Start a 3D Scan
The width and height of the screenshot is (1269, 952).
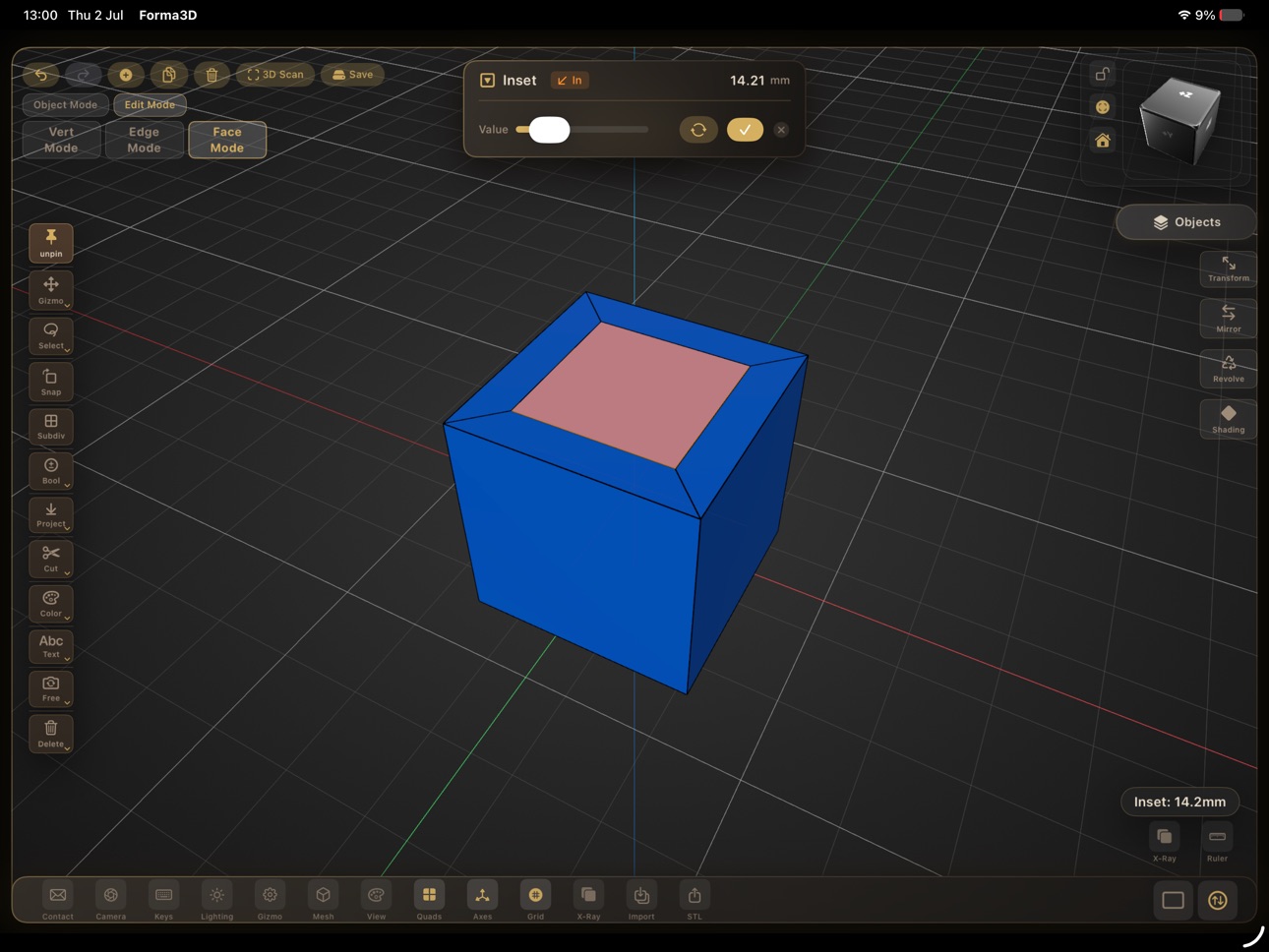275,75
